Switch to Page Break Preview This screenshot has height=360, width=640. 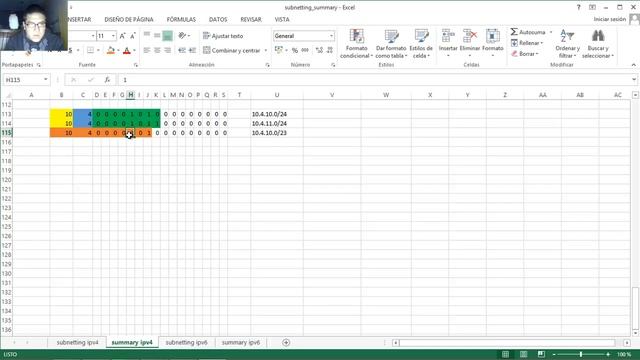[541, 354]
